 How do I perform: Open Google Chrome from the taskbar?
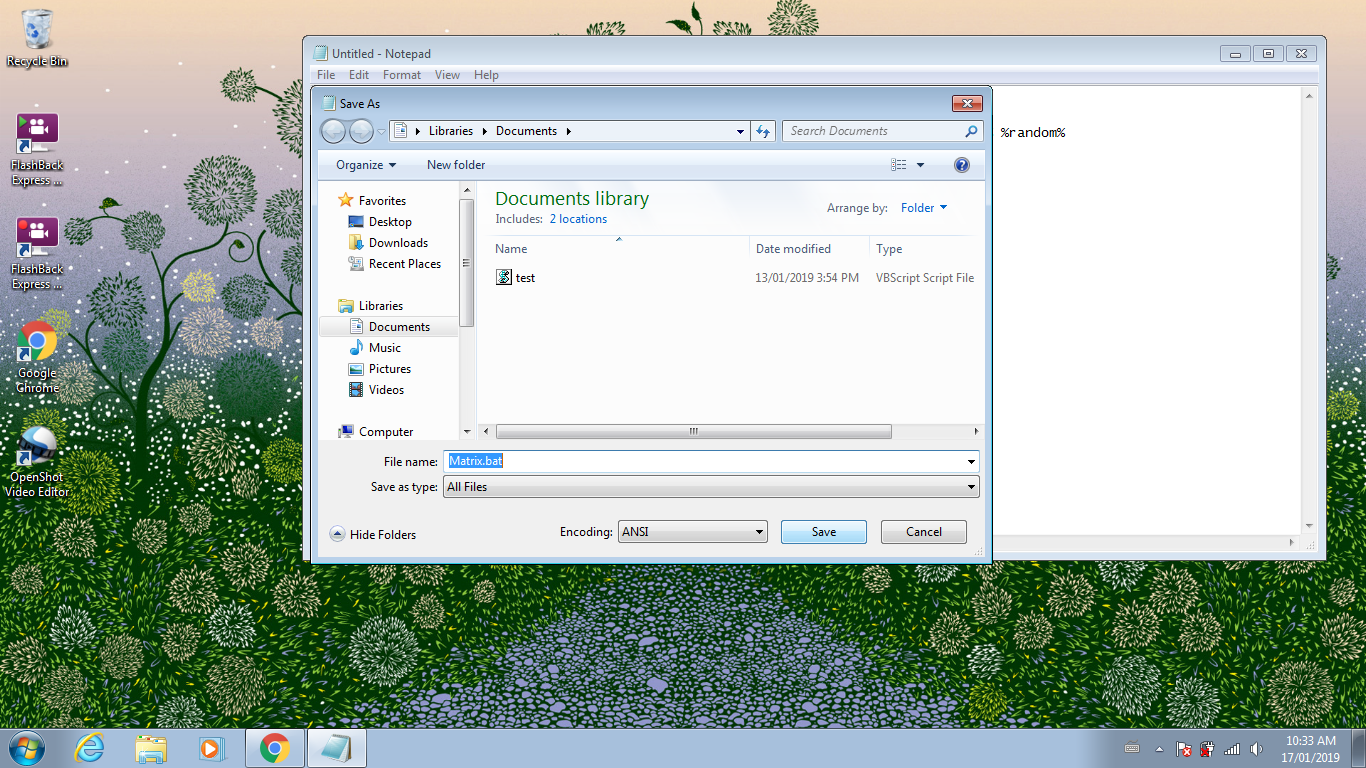coord(274,747)
